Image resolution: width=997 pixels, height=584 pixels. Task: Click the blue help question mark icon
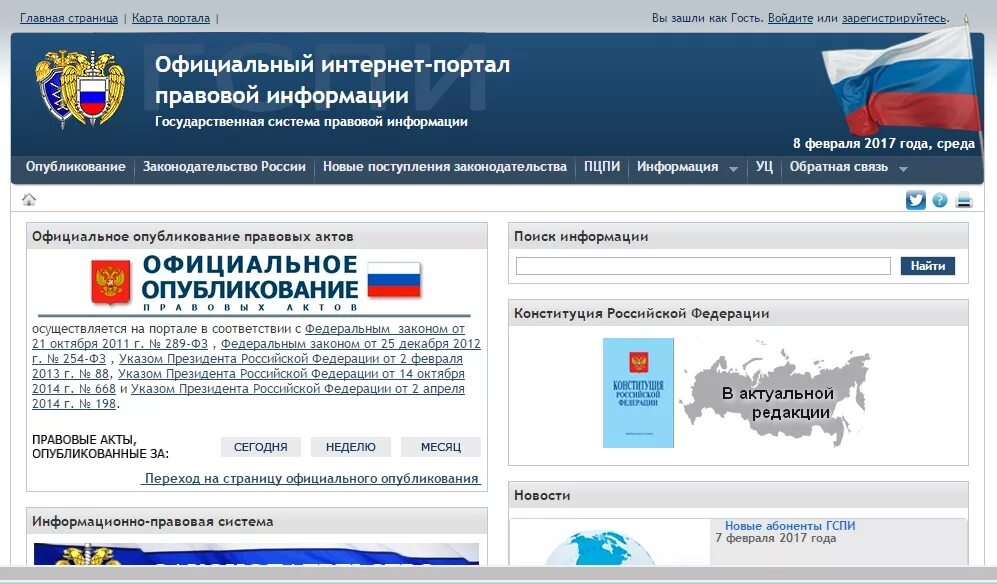940,200
